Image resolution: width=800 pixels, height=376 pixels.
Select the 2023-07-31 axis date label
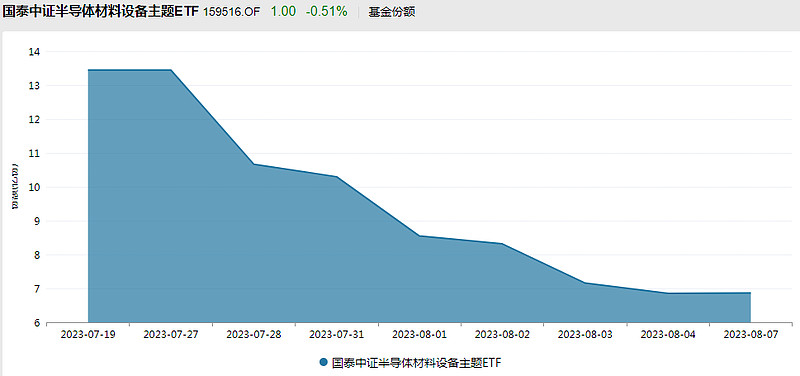[x=337, y=334]
